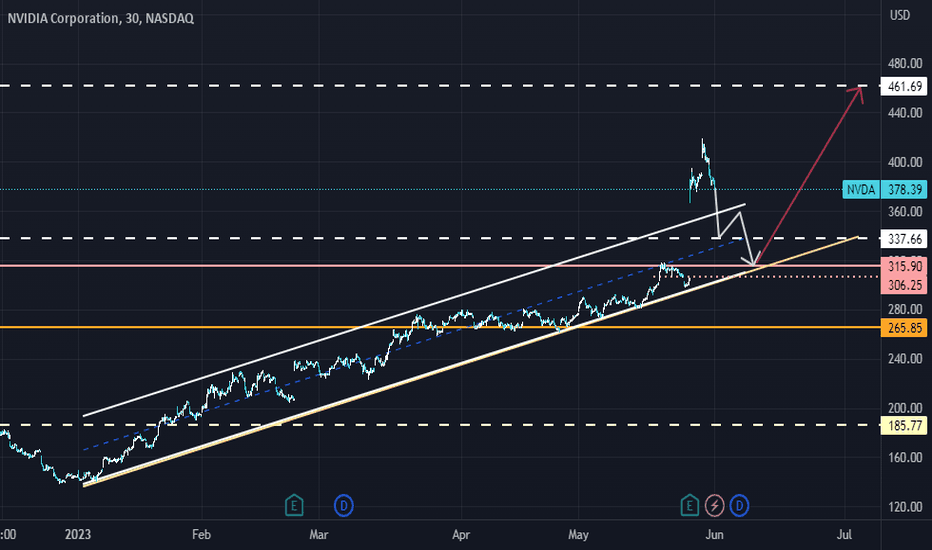
Task: Click the USD currency label
Action: [x=899, y=15]
